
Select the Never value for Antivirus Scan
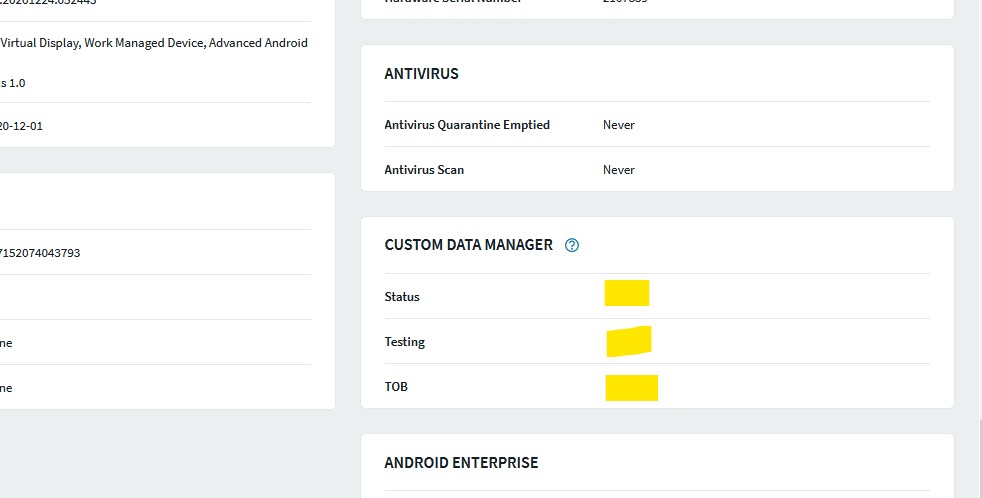coord(618,170)
